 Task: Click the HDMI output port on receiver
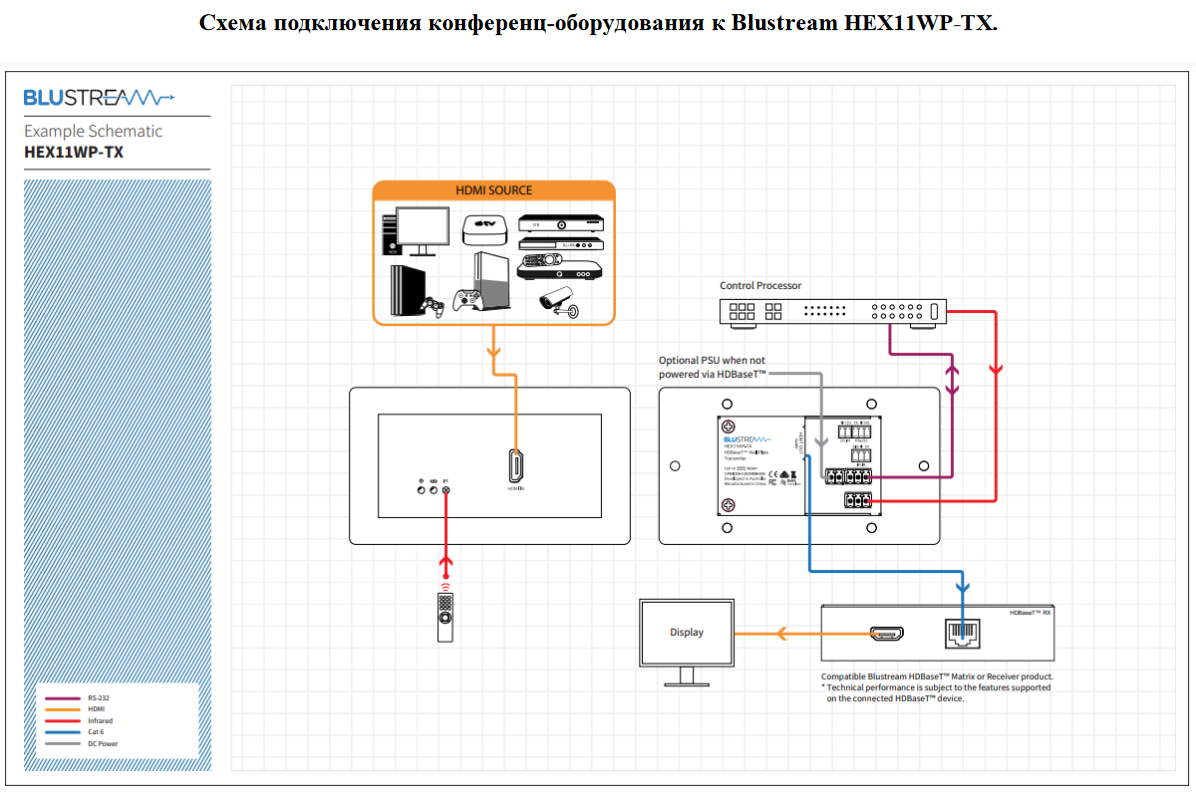[x=886, y=634]
